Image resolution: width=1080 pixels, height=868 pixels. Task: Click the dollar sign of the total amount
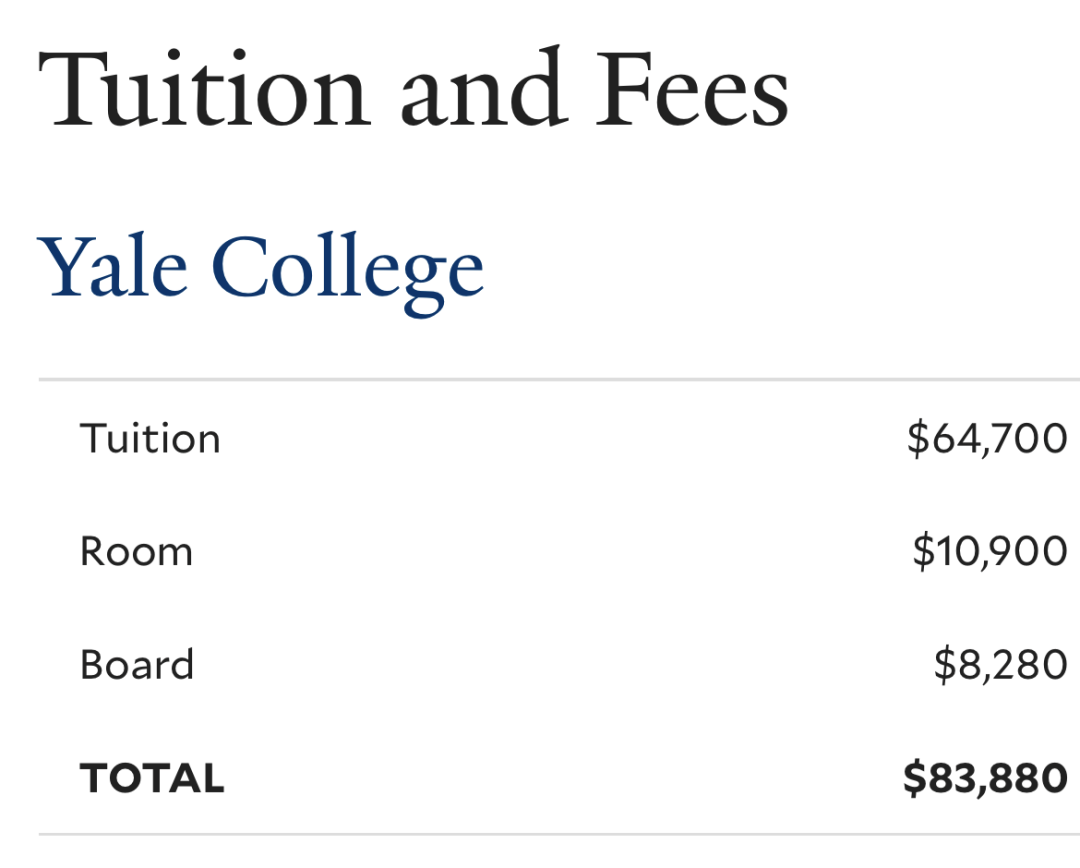pyautogui.click(x=915, y=778)
